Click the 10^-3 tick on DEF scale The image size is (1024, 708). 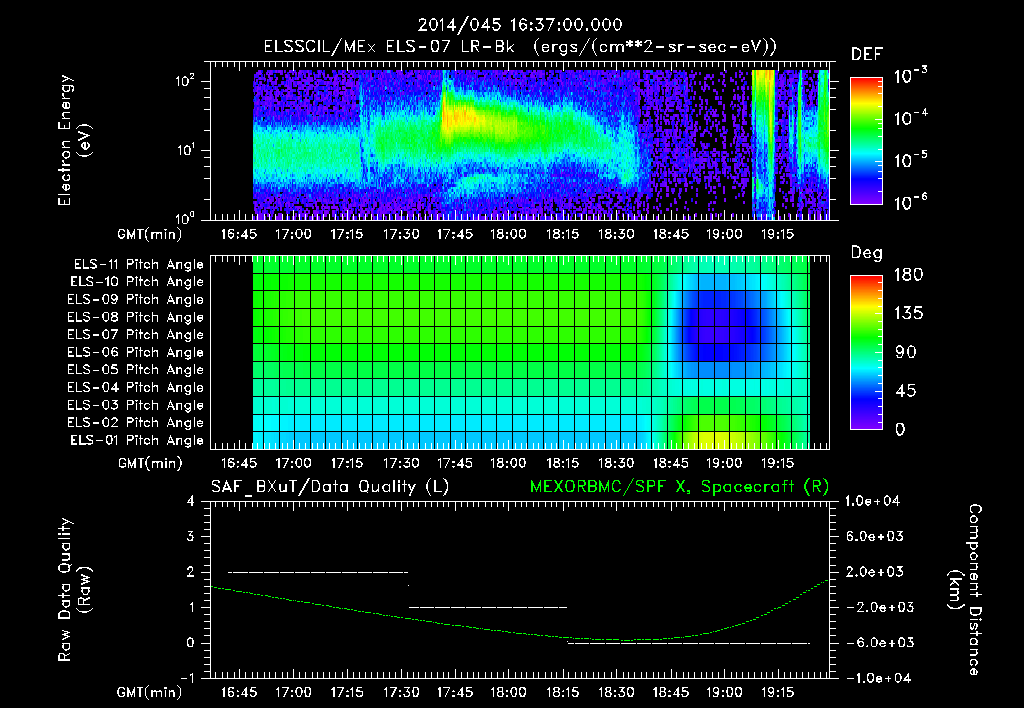click(x=910, y=76)
